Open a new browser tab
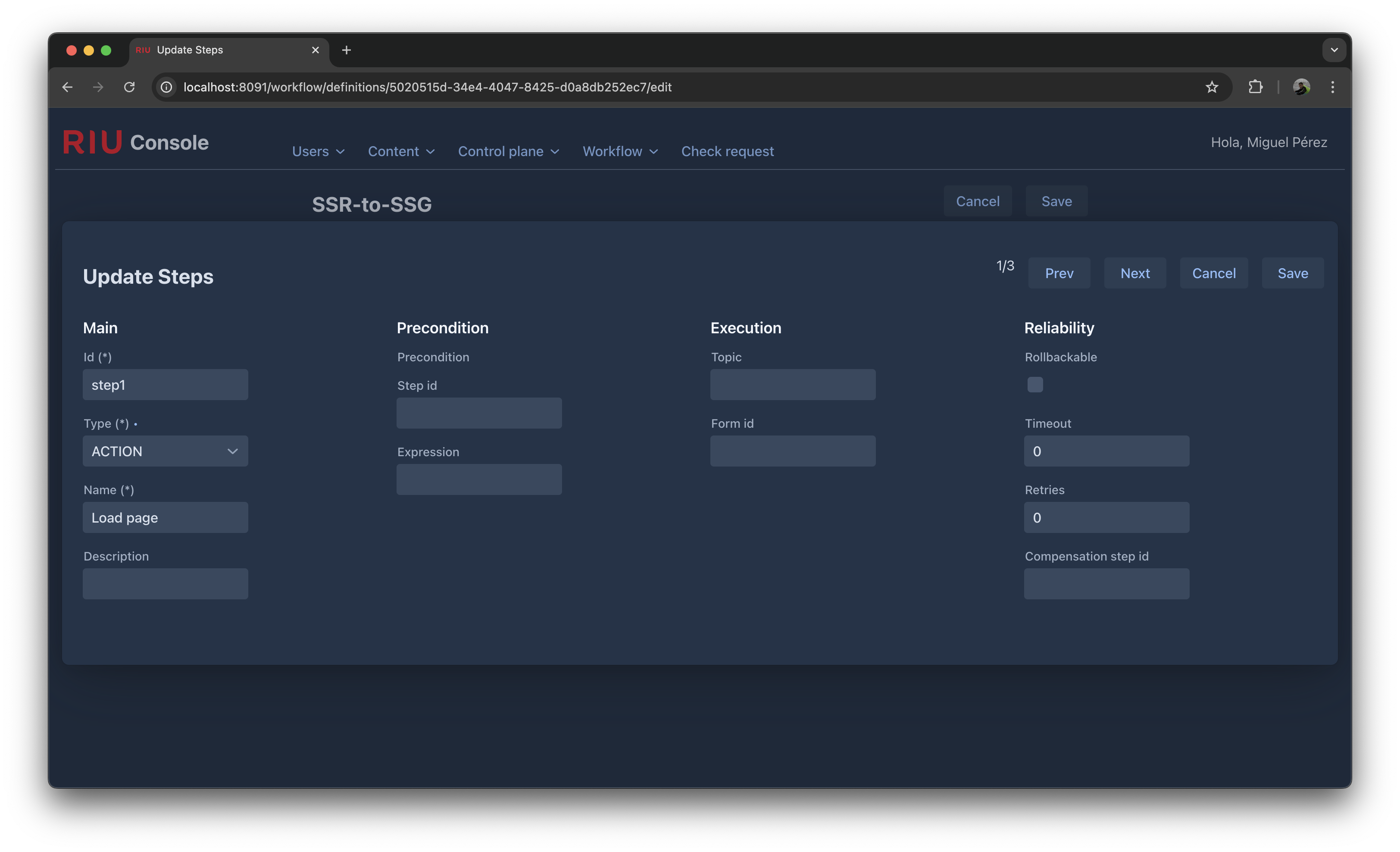This screenshot has width=1400, height=852. [x=346, y=50]
